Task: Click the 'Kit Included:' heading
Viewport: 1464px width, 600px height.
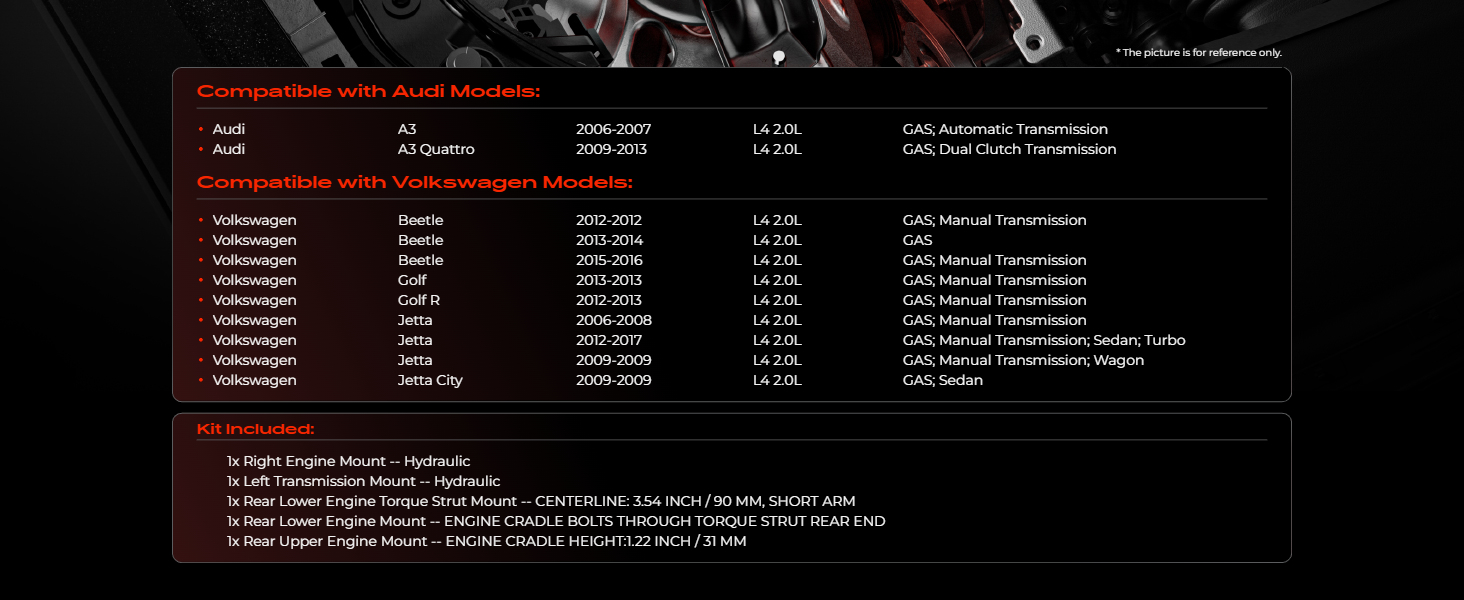Action: 255,429
